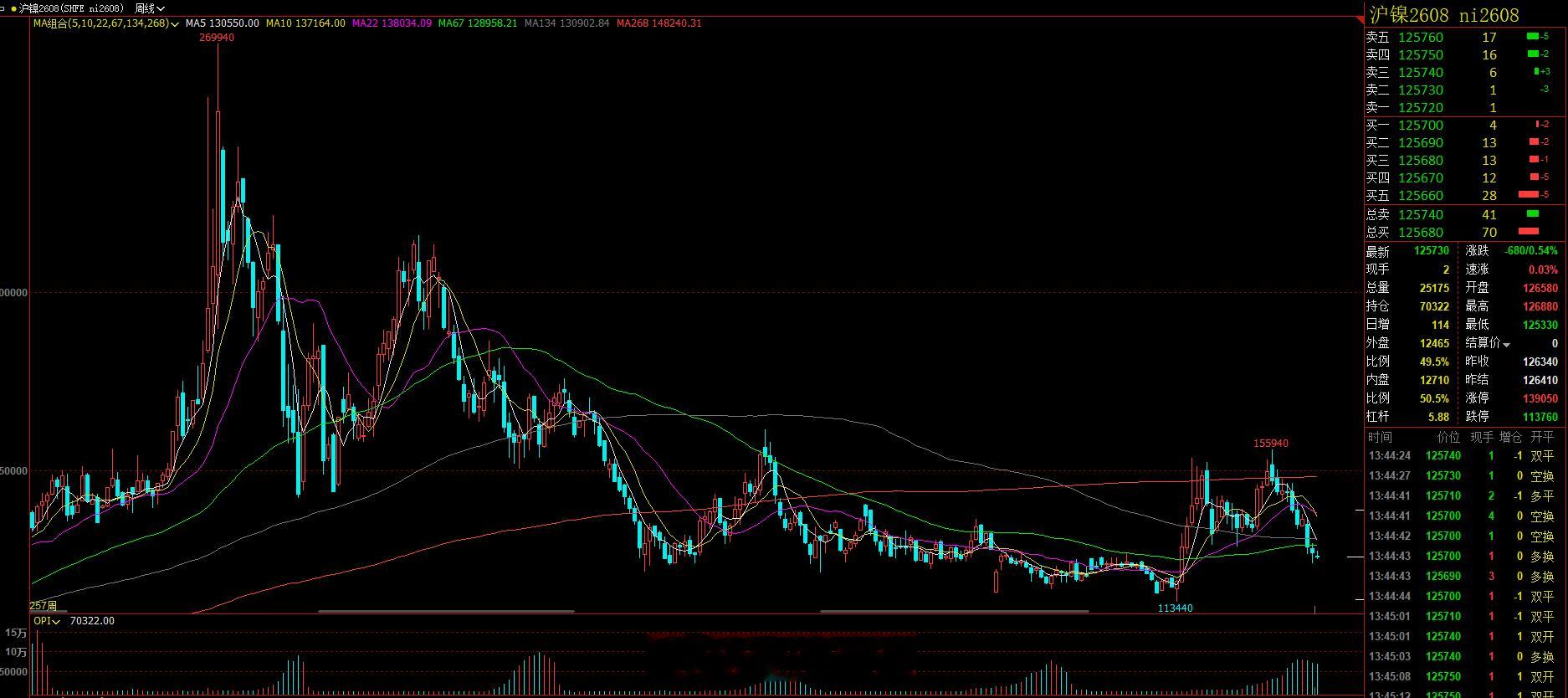This screenshot has height=698, width=1568.
Task: Select the MA67 128958.21 legend value
Action: 478,23
